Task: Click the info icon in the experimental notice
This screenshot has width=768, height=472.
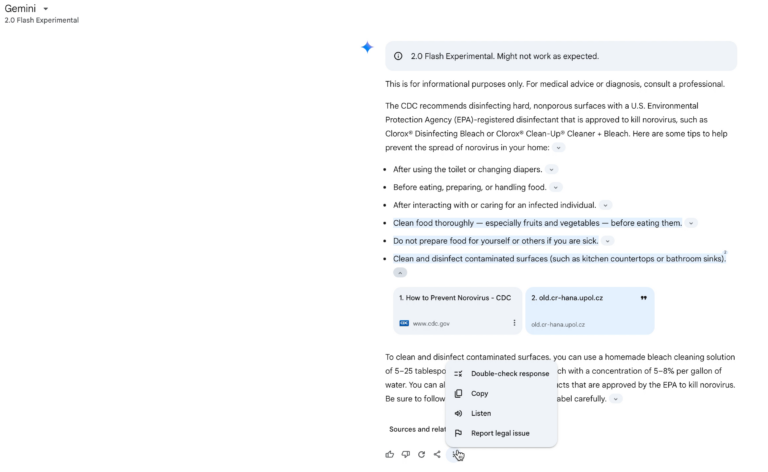Action: pos(398,56)
